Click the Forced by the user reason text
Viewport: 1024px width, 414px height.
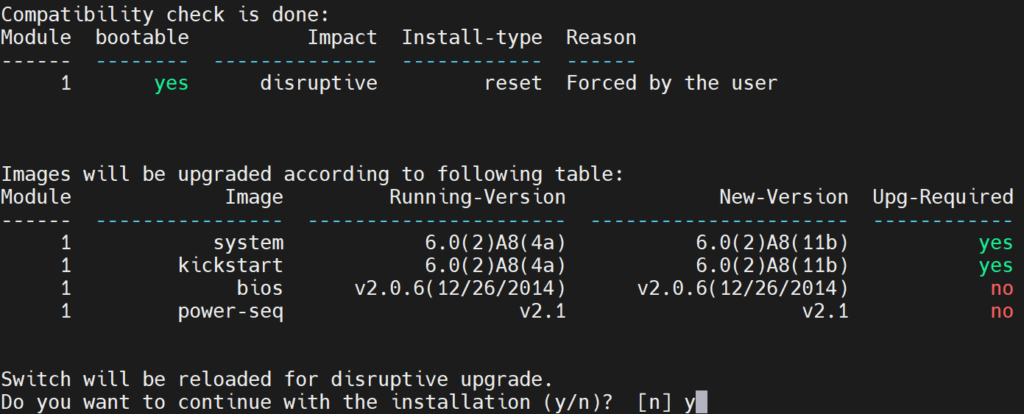[x=671, y=84]
